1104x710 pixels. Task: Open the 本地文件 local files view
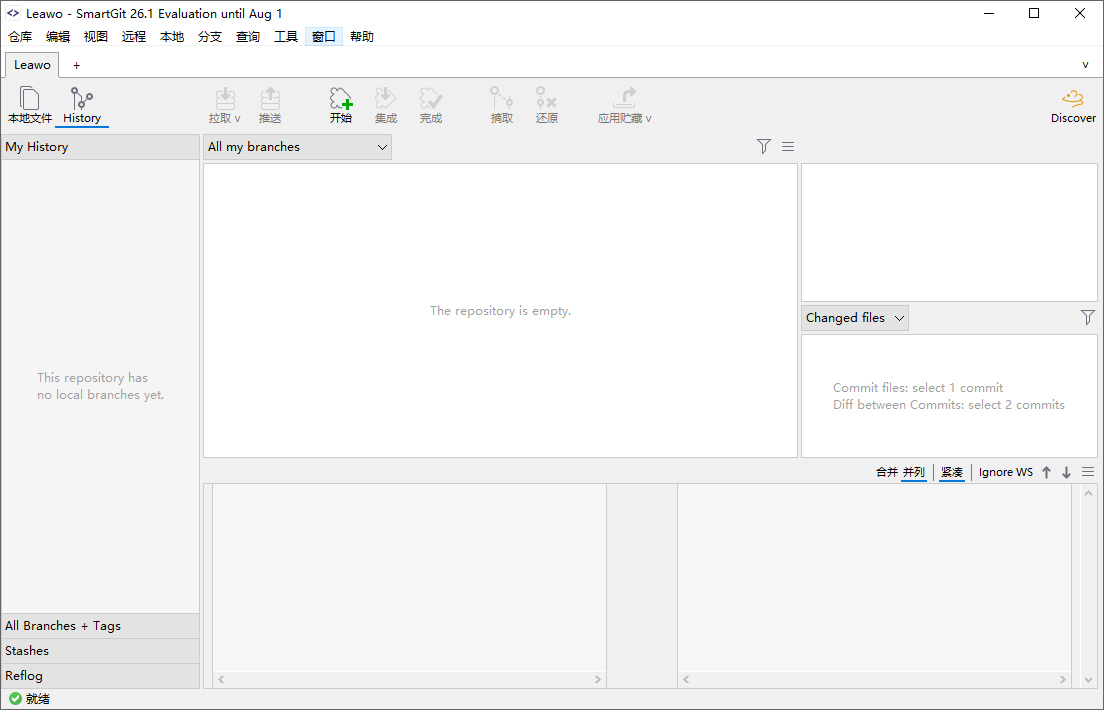coord(30,105)
